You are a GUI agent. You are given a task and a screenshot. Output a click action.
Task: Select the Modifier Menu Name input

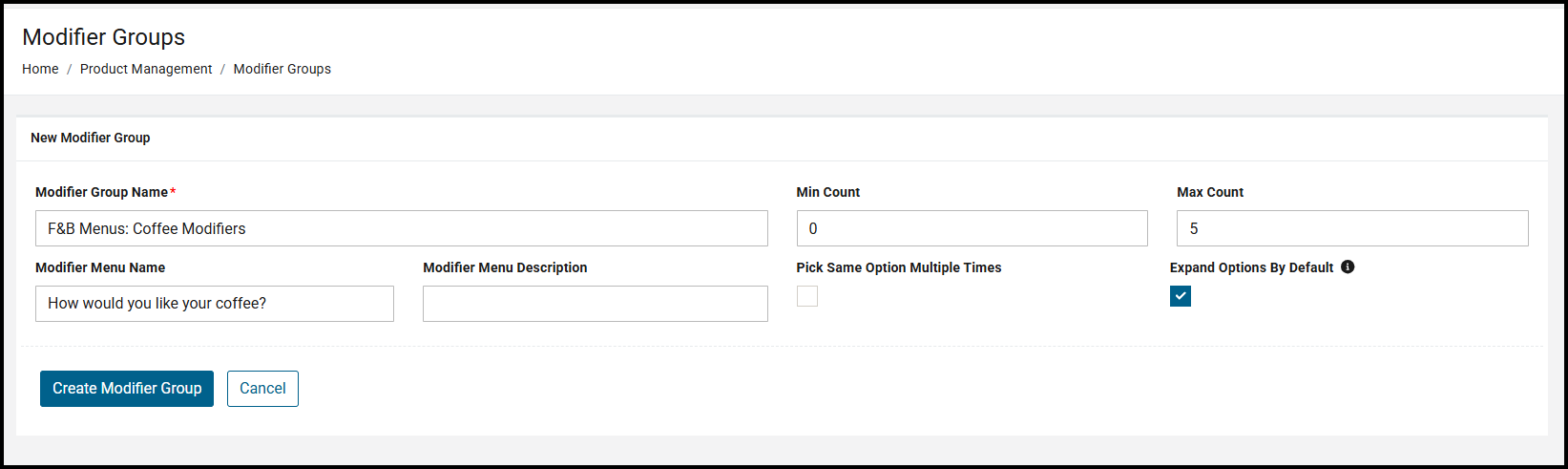click(215, 304)
